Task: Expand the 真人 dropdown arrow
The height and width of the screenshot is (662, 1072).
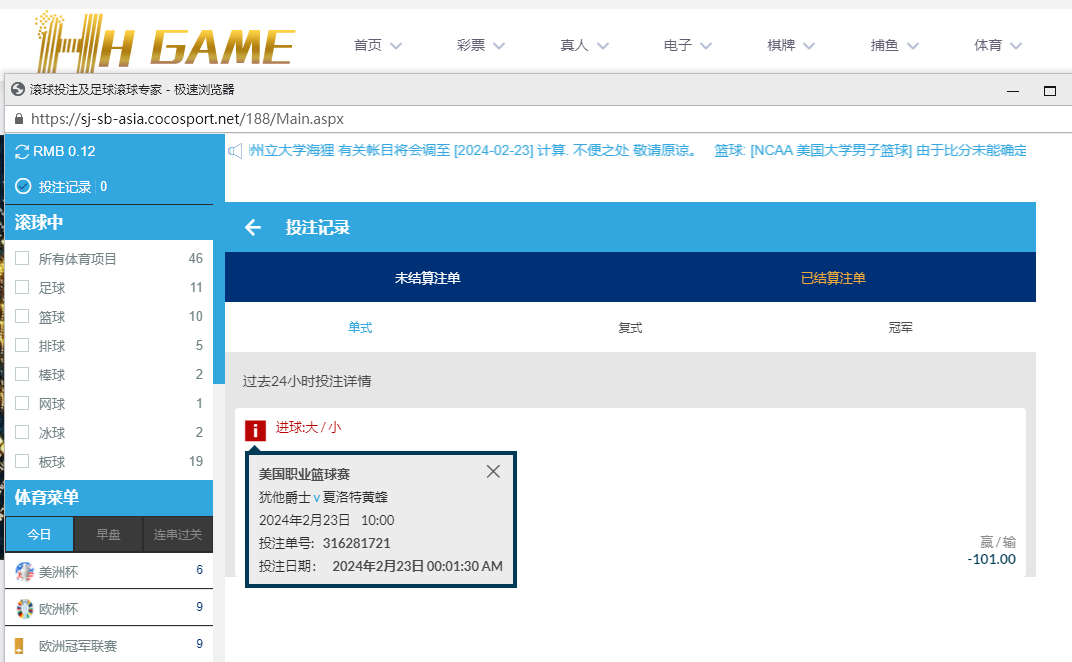Action: pos(603,46)
